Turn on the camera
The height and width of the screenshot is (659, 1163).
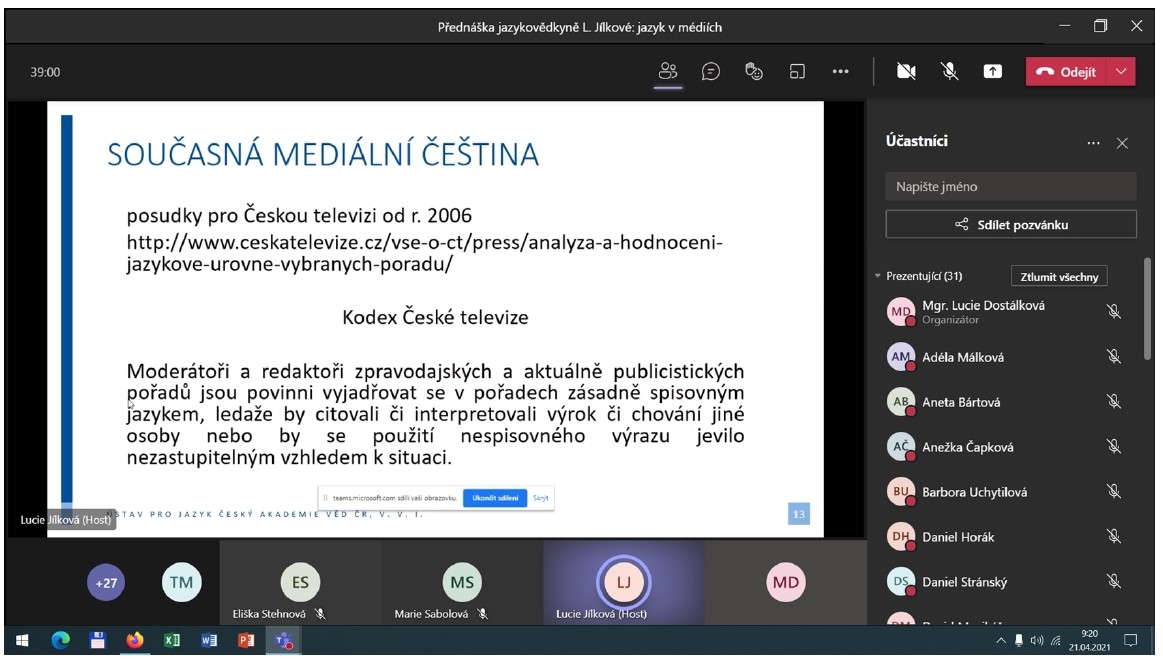906,71
